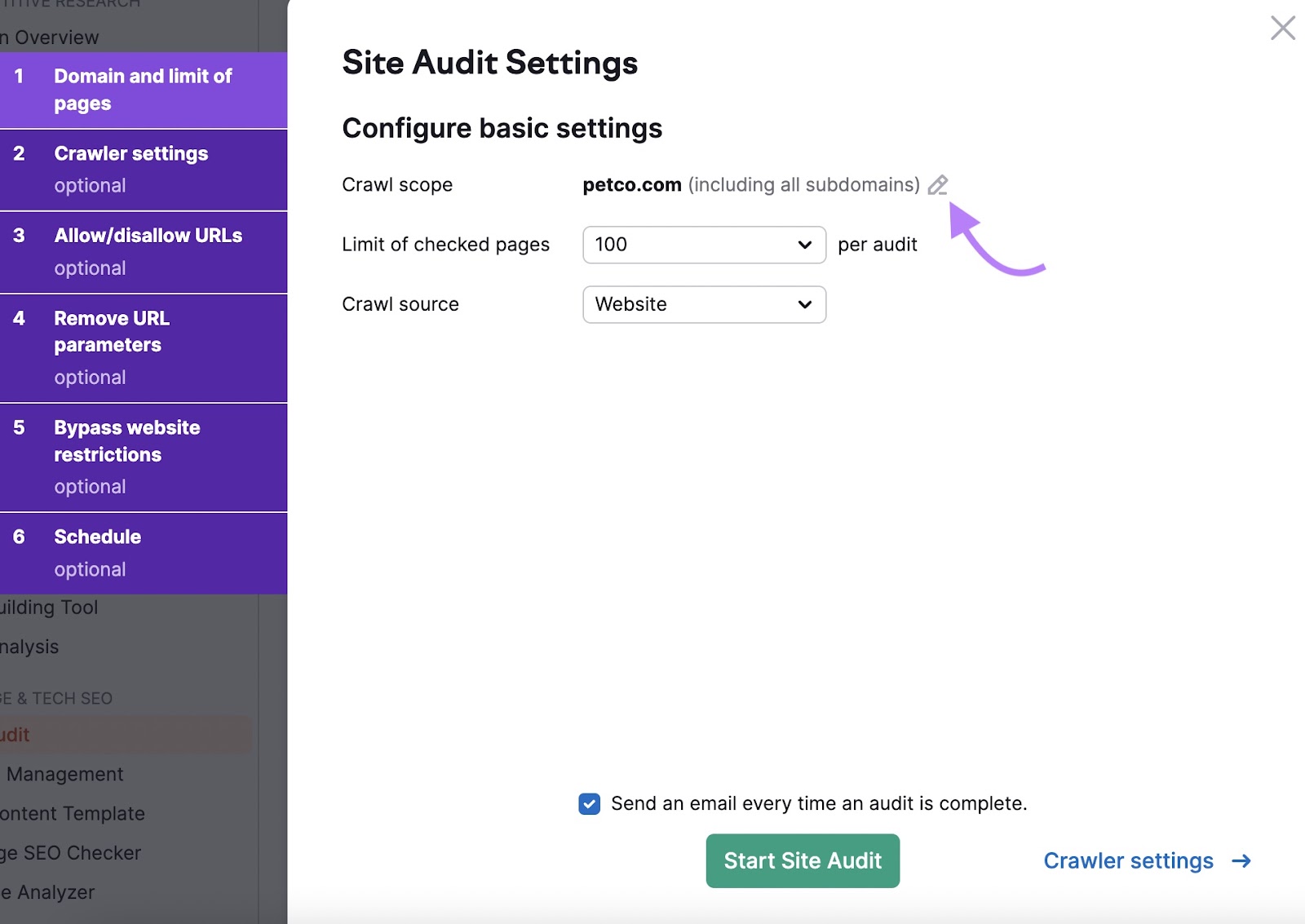This screenshot has height=924, width=1305.
Task: Open the Allow/disallow URLs step
Action: [x=148, y=236]
